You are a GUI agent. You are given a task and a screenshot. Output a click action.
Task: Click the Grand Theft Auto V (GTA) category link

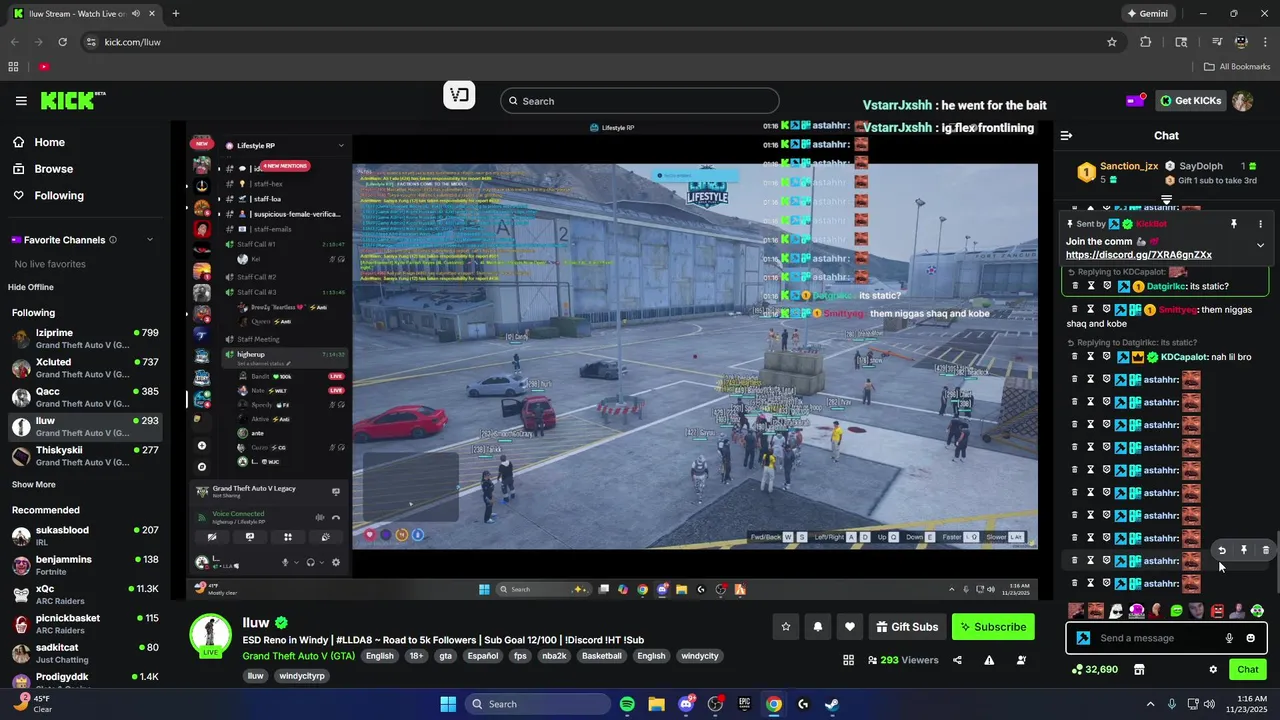click(299, 656)
